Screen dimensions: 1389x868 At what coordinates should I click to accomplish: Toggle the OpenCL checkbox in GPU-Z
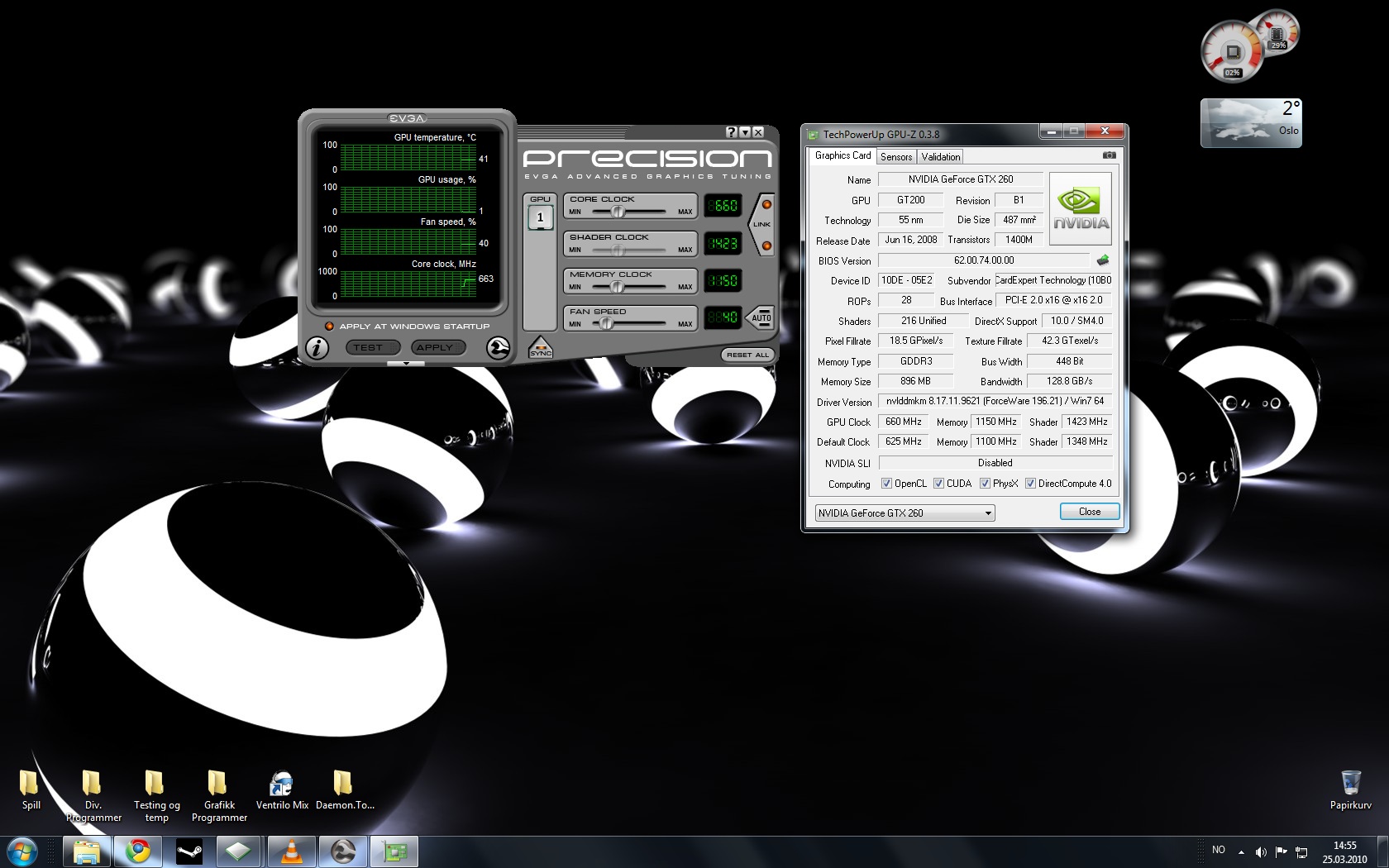coord(886,484)
